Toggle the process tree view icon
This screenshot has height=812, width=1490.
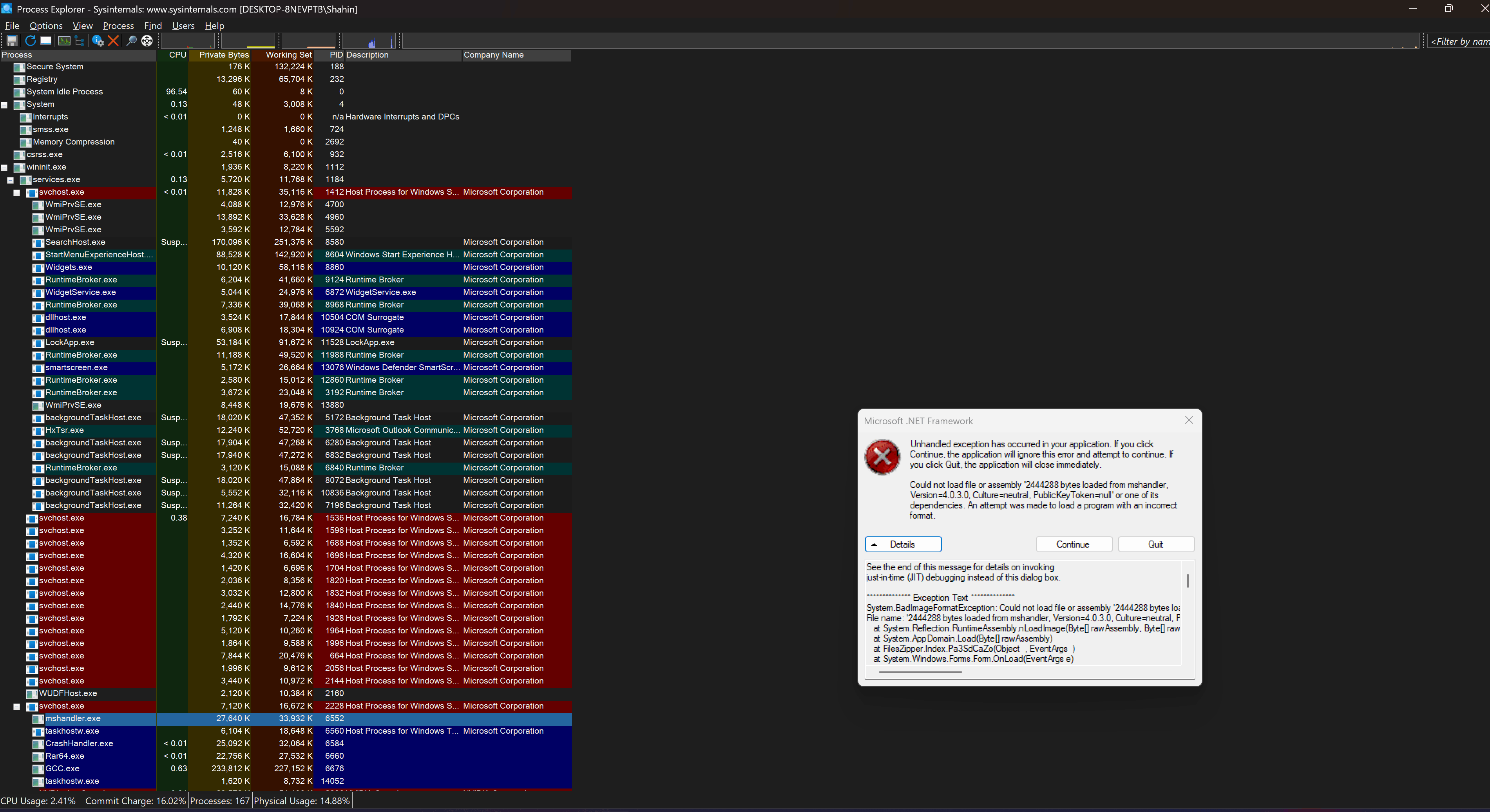pos(80,40)
